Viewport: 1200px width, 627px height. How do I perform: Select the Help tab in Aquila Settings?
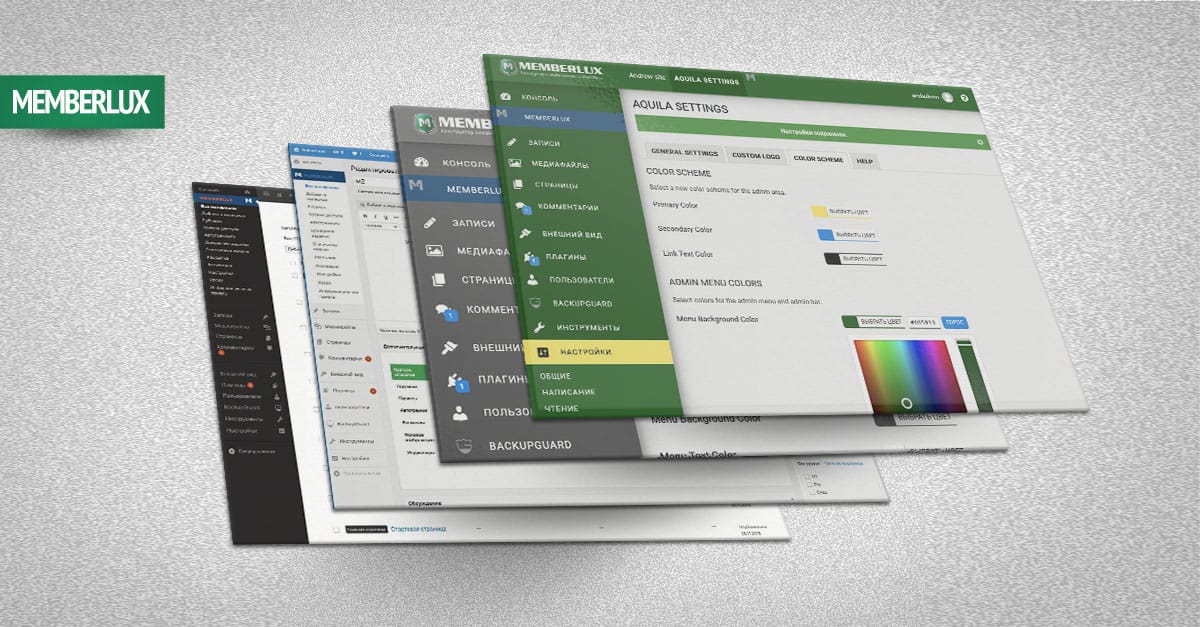[864, 160]
